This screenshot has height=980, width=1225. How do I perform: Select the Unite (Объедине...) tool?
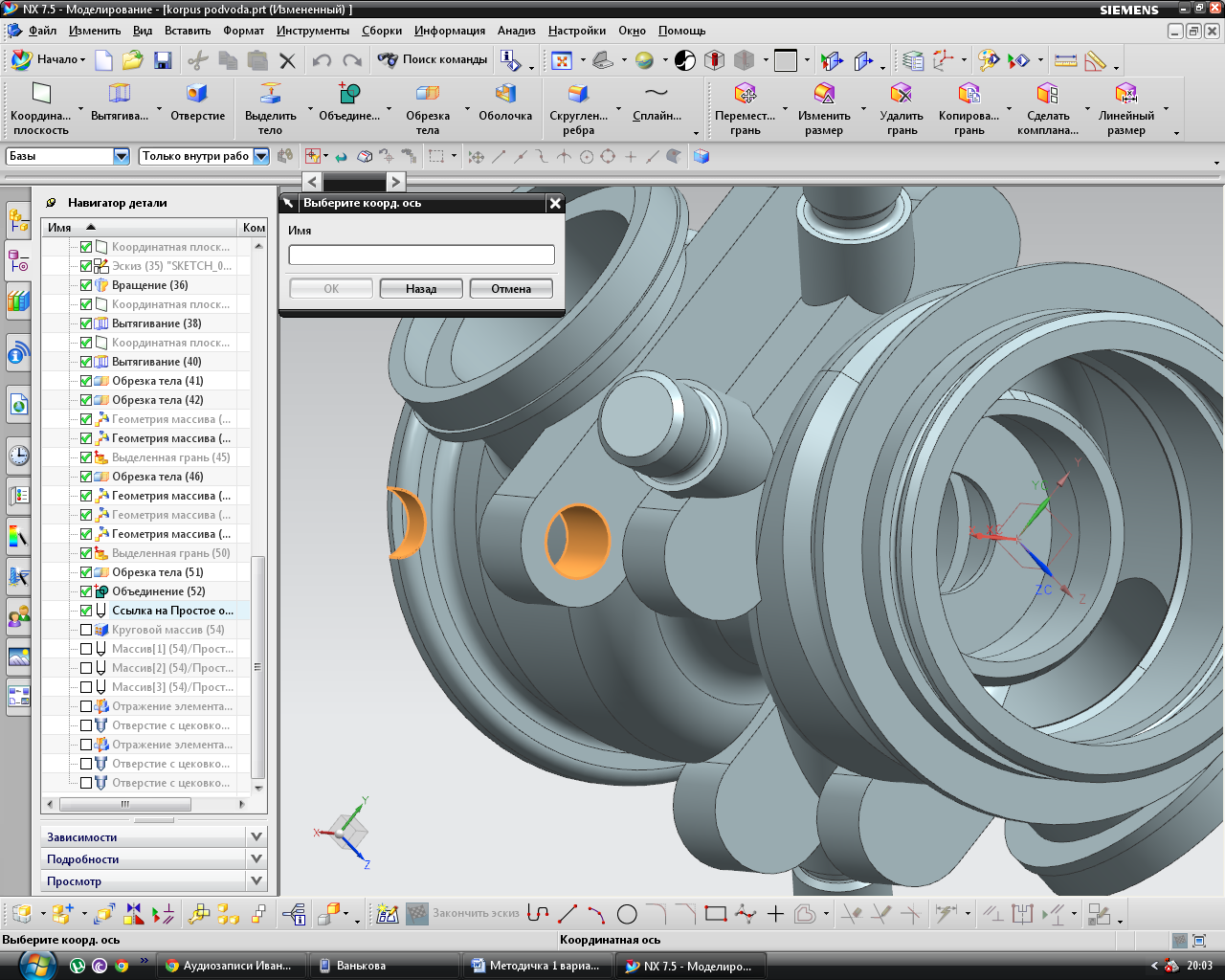(349, 101)
